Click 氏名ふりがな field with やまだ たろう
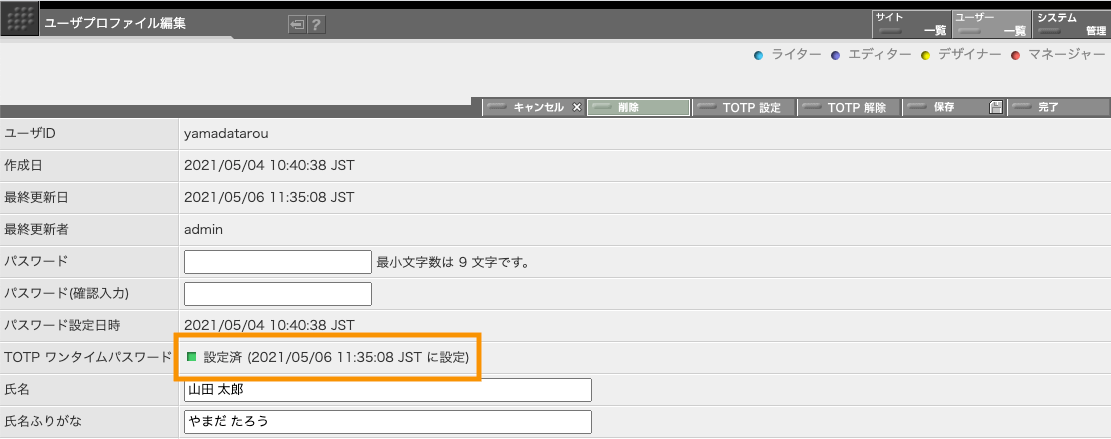The width and height of the screenshot is (1111, 439). pyautogui.click(x=388, y=422)
